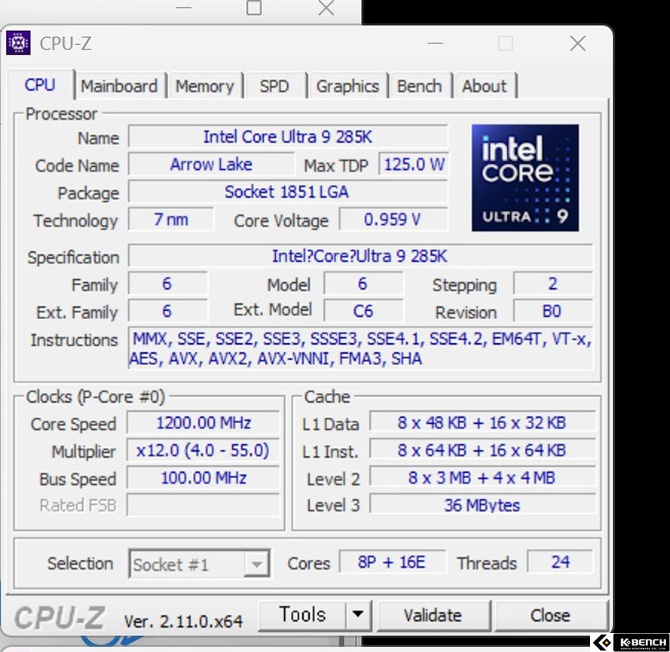Click the x12.0 (4.0 - 55.0) multiplier value

coord(203,450)
